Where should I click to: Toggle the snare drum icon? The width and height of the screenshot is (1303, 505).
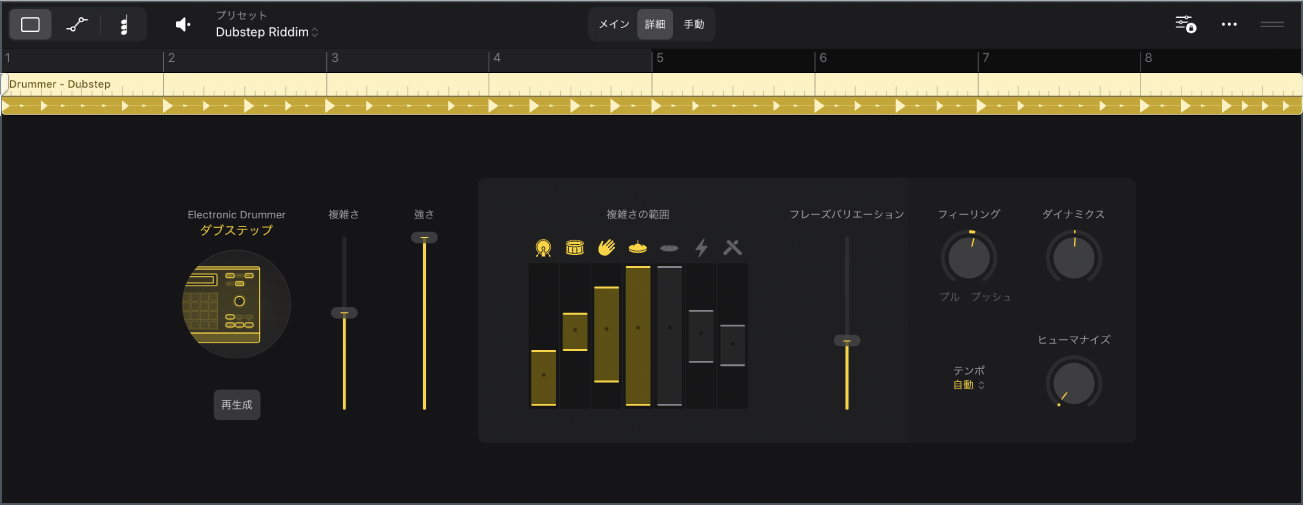pyautogui.click(x=575, y=247)
